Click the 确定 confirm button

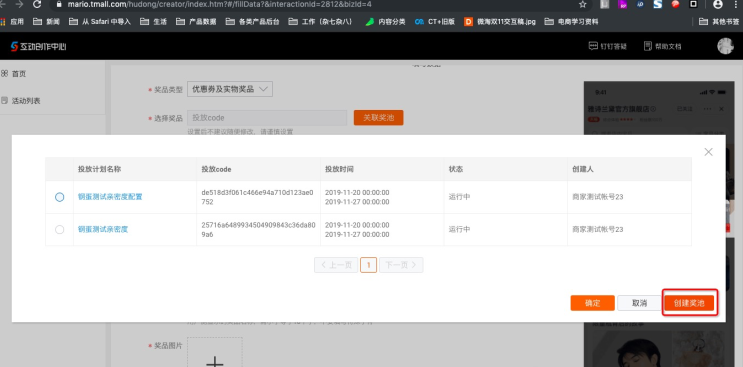[592, 303]
